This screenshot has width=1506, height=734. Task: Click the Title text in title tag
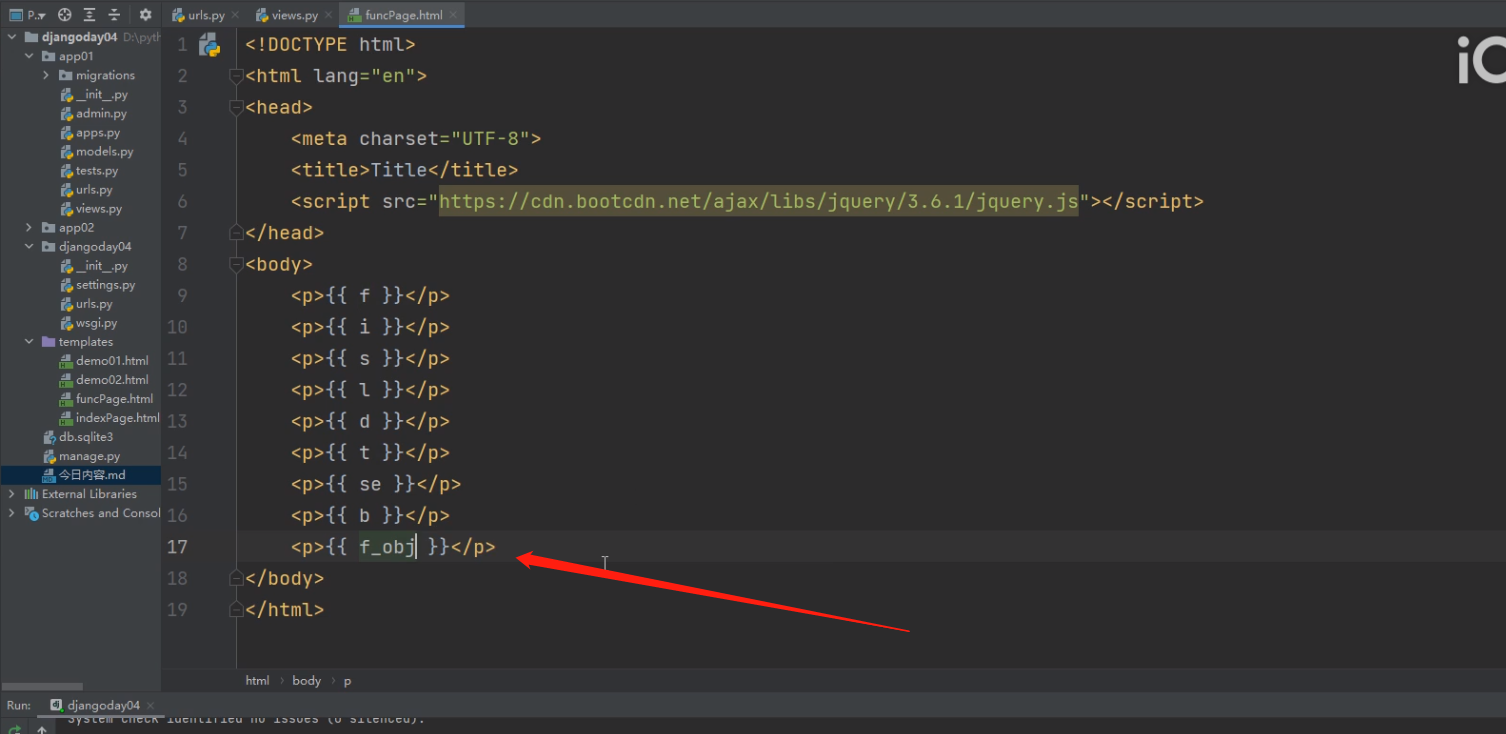click(x=399, y=170)
